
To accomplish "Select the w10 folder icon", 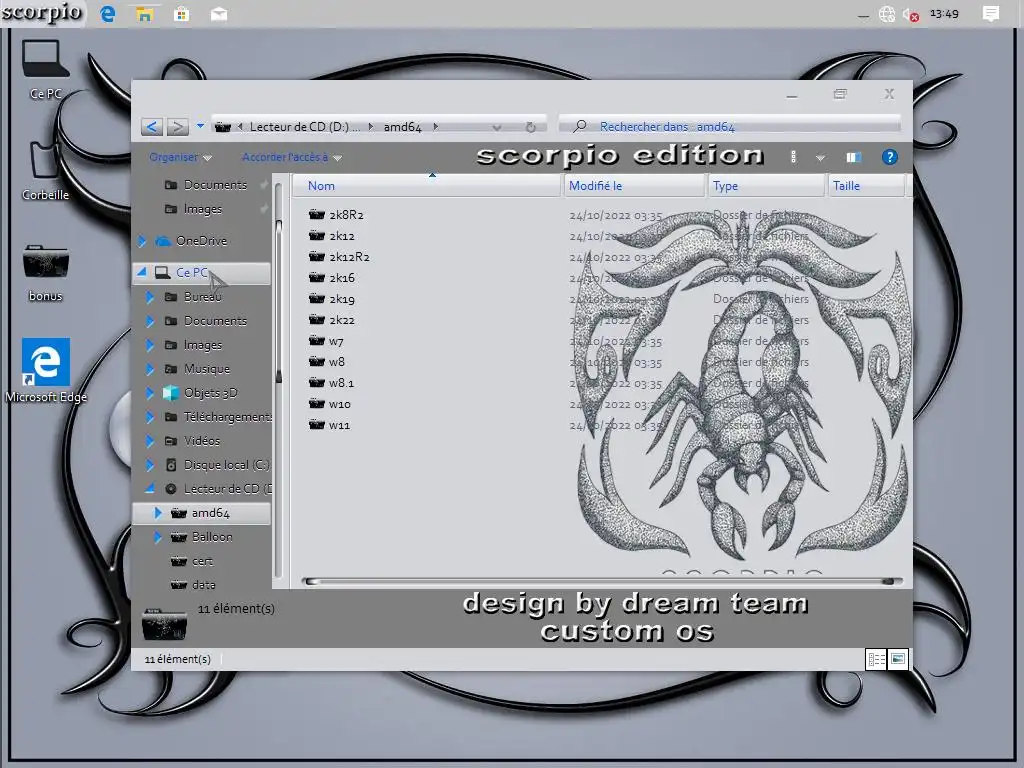I will pos(317,404).
